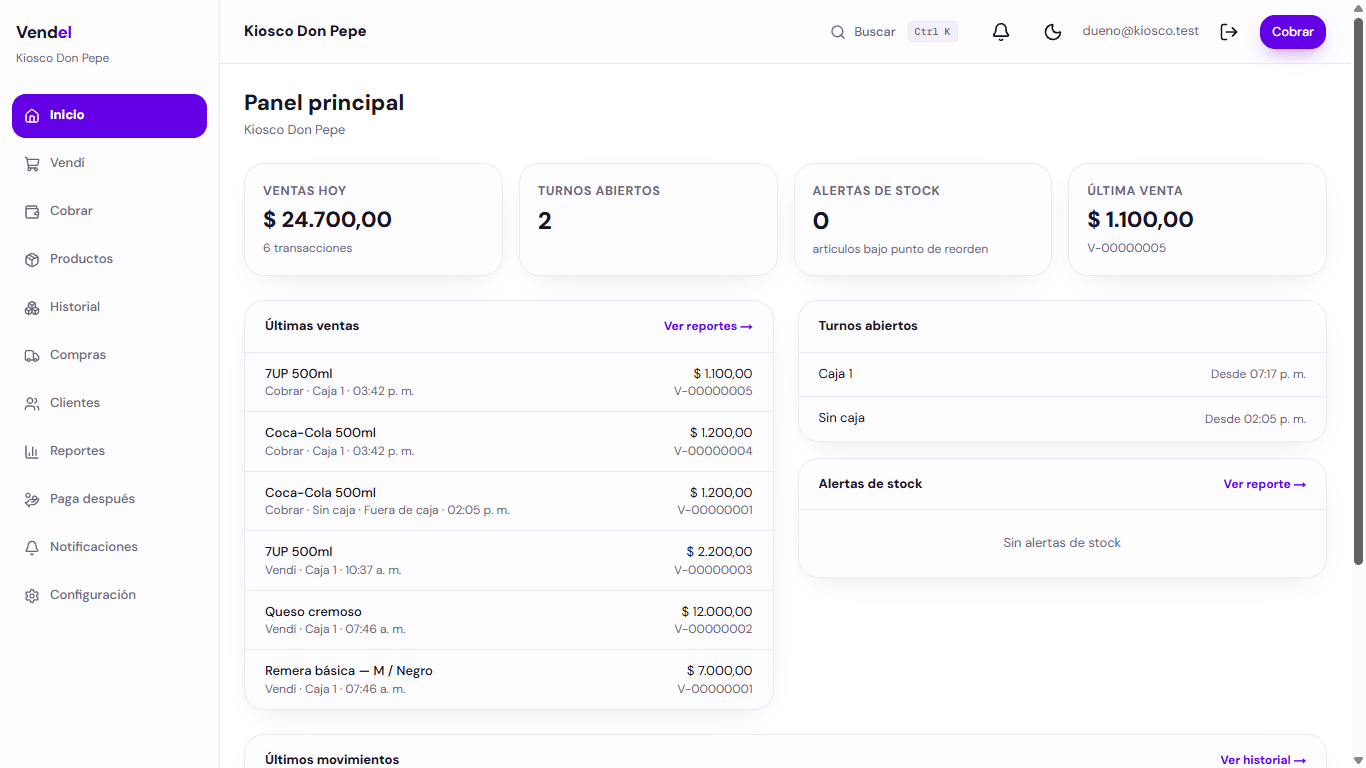Image resolution: width=1366 pixels, height=768 pixels.
Task: Open notifications bell in top header
Action: click(1001, 32)
